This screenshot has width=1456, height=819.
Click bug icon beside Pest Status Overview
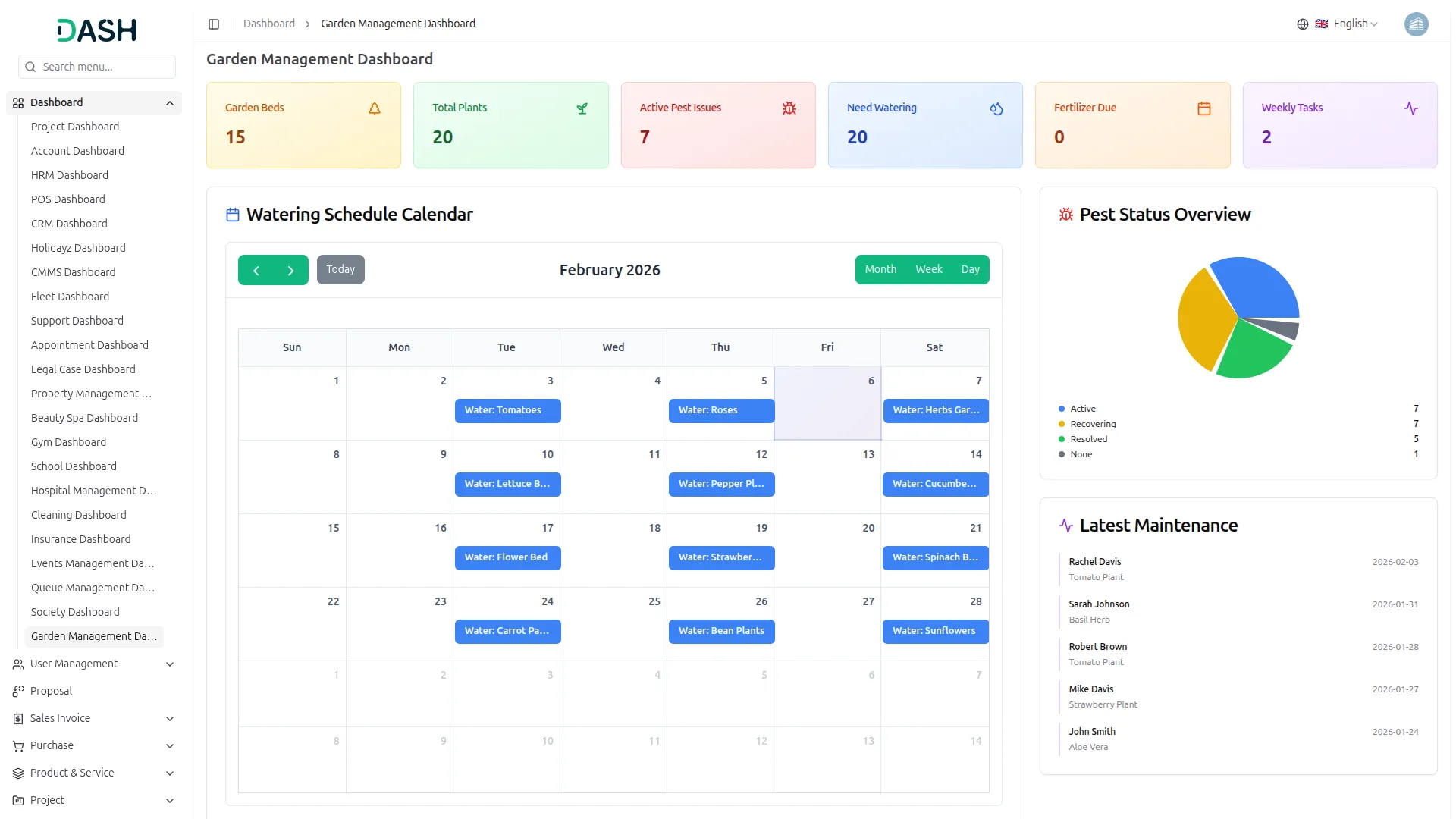1066,215
